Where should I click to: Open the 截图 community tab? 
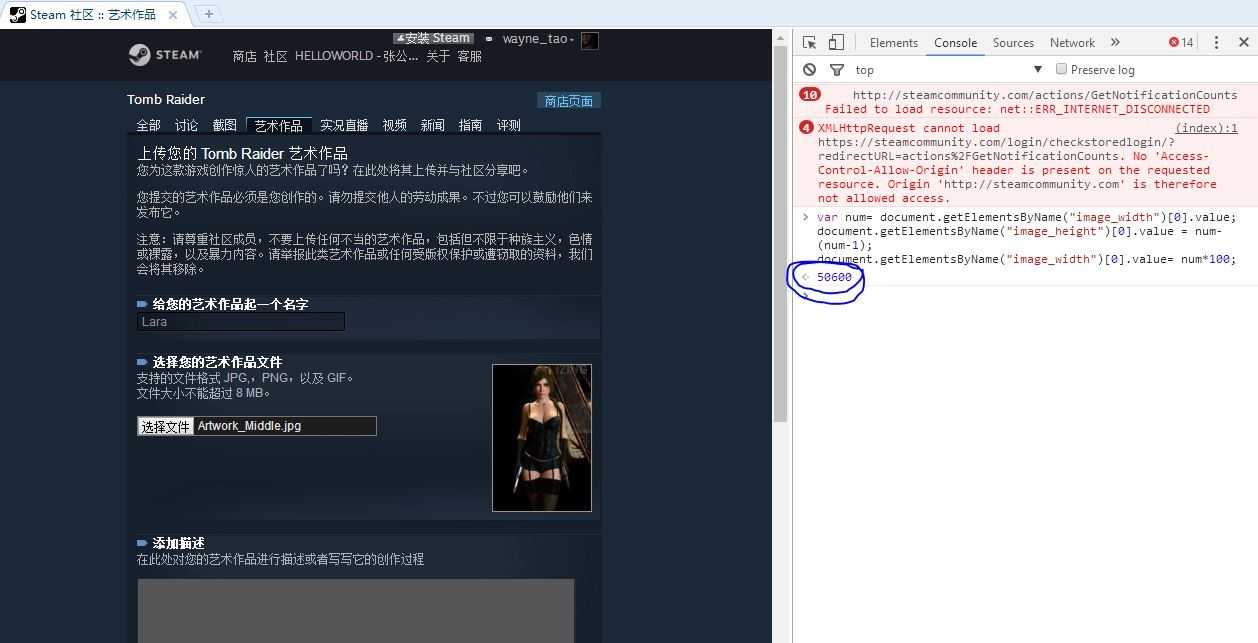pos(224,125)
